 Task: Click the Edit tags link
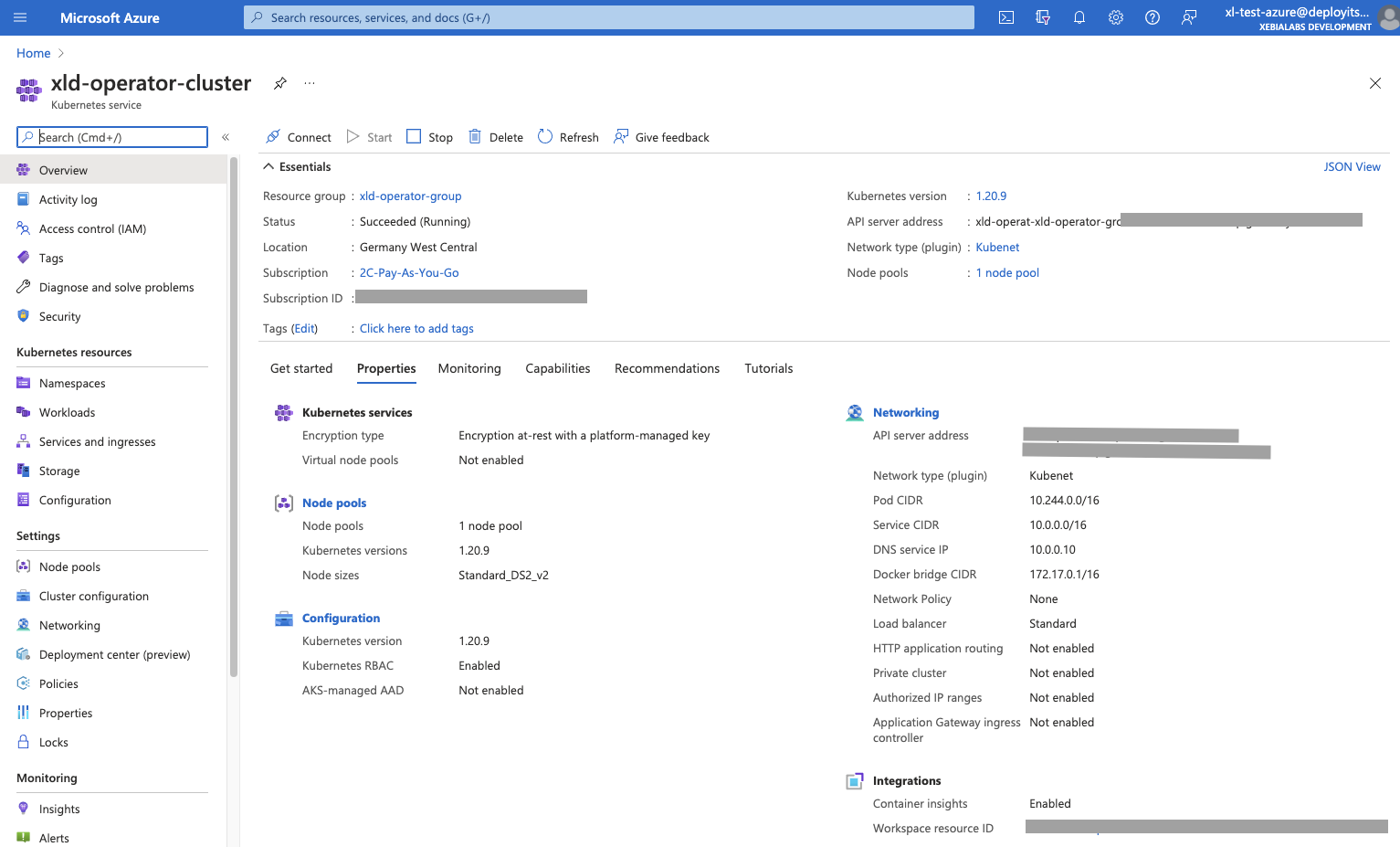pyautogui.click(x=305, y=328)
